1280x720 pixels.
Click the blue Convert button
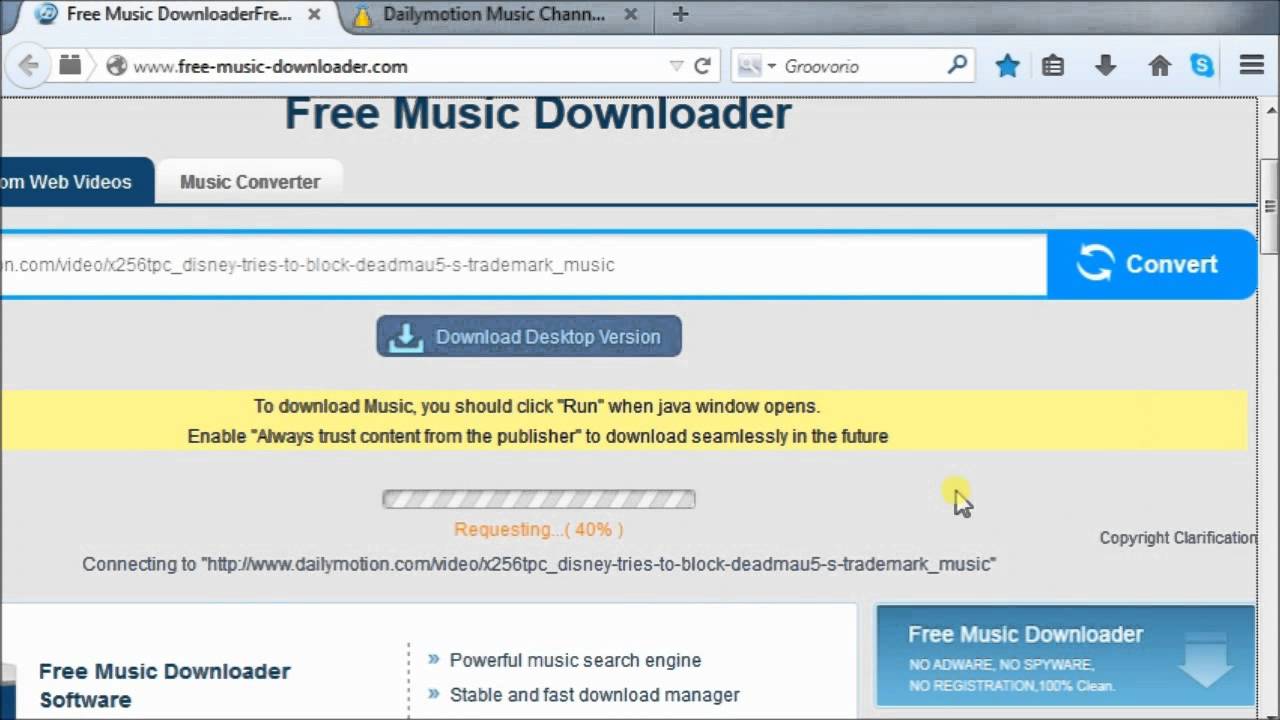tap(1151, 264)
